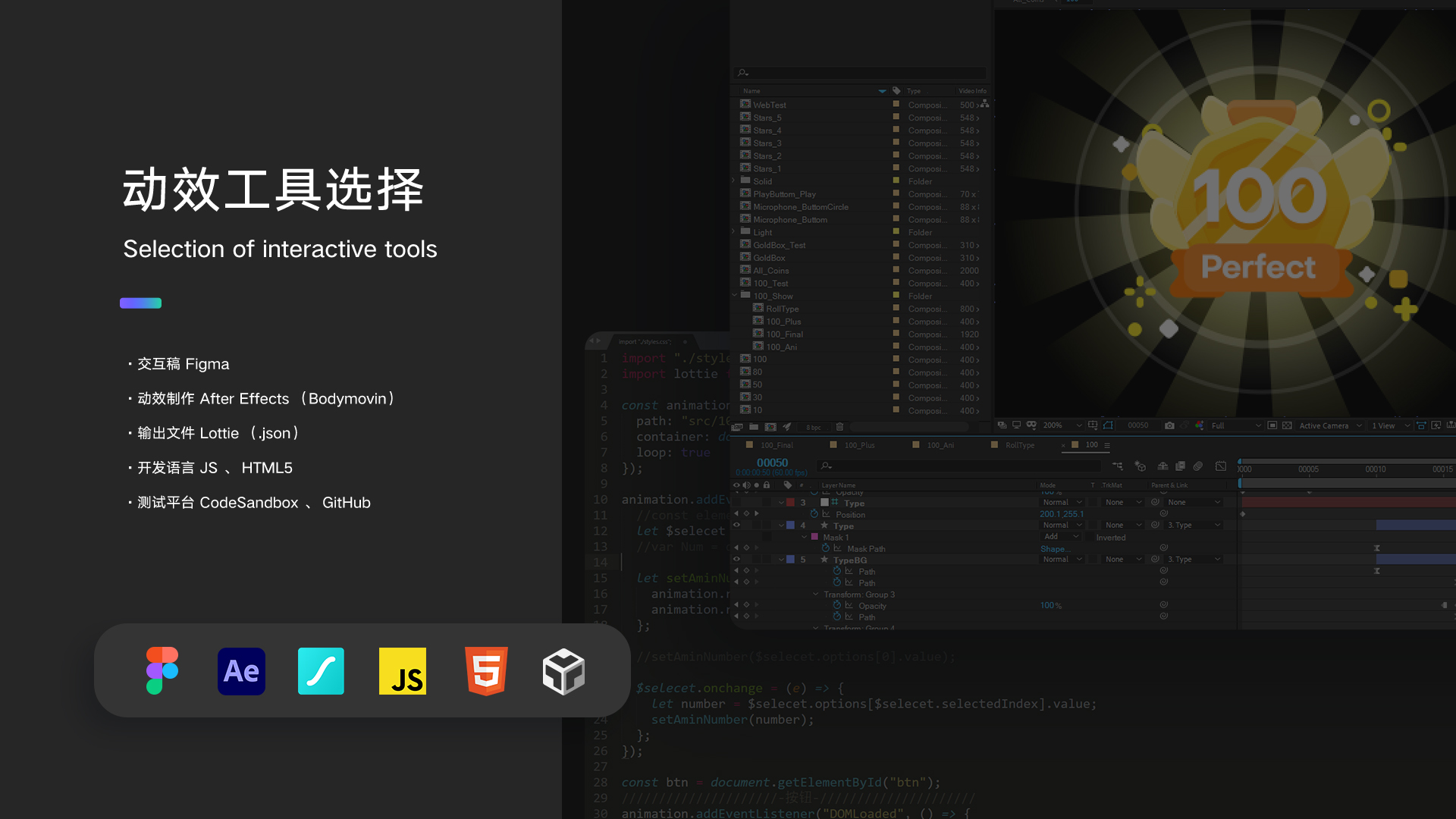Click the snapshot camera icon in viewer

click(1169, 425)
